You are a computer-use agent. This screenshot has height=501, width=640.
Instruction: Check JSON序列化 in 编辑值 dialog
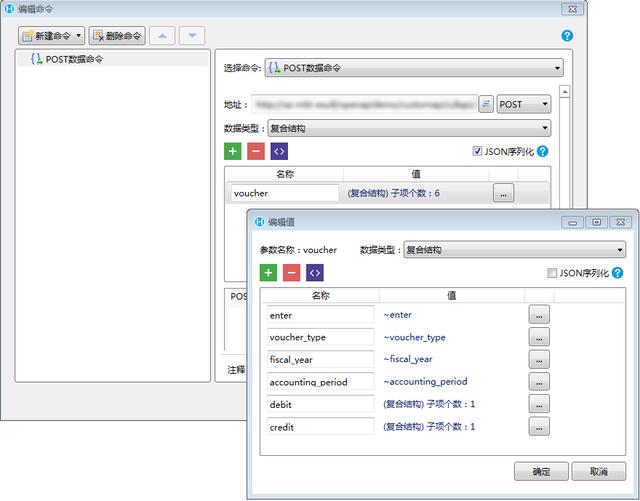(552, 273)
